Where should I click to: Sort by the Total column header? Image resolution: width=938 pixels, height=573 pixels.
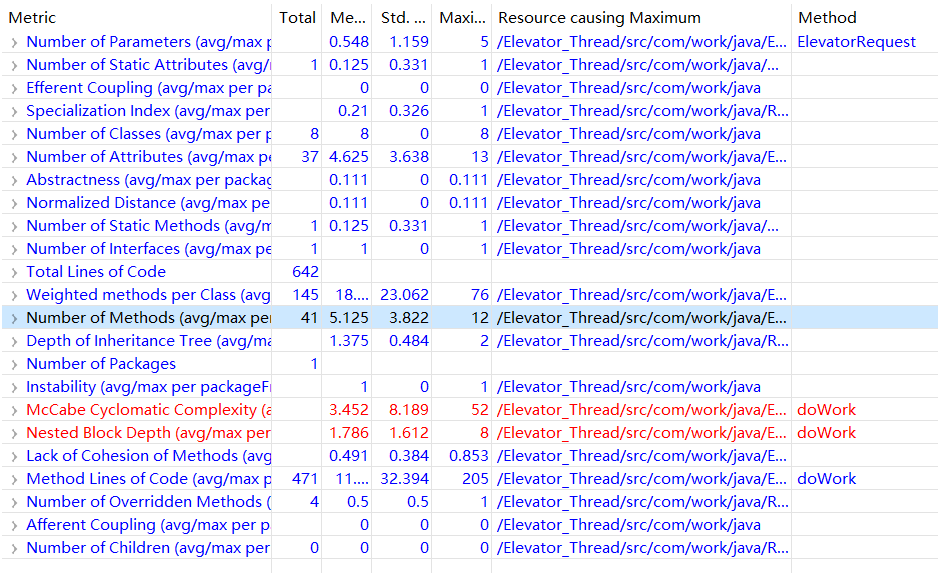point(297,17)
